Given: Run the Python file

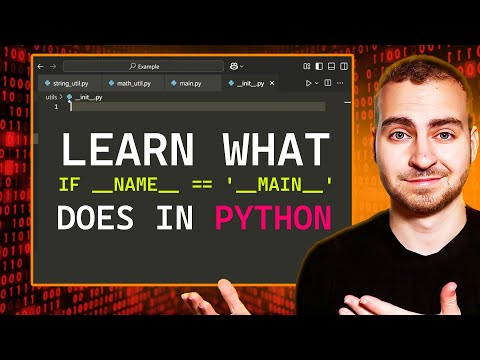Looking at the screenshot, I should click(x=308, y=83).
